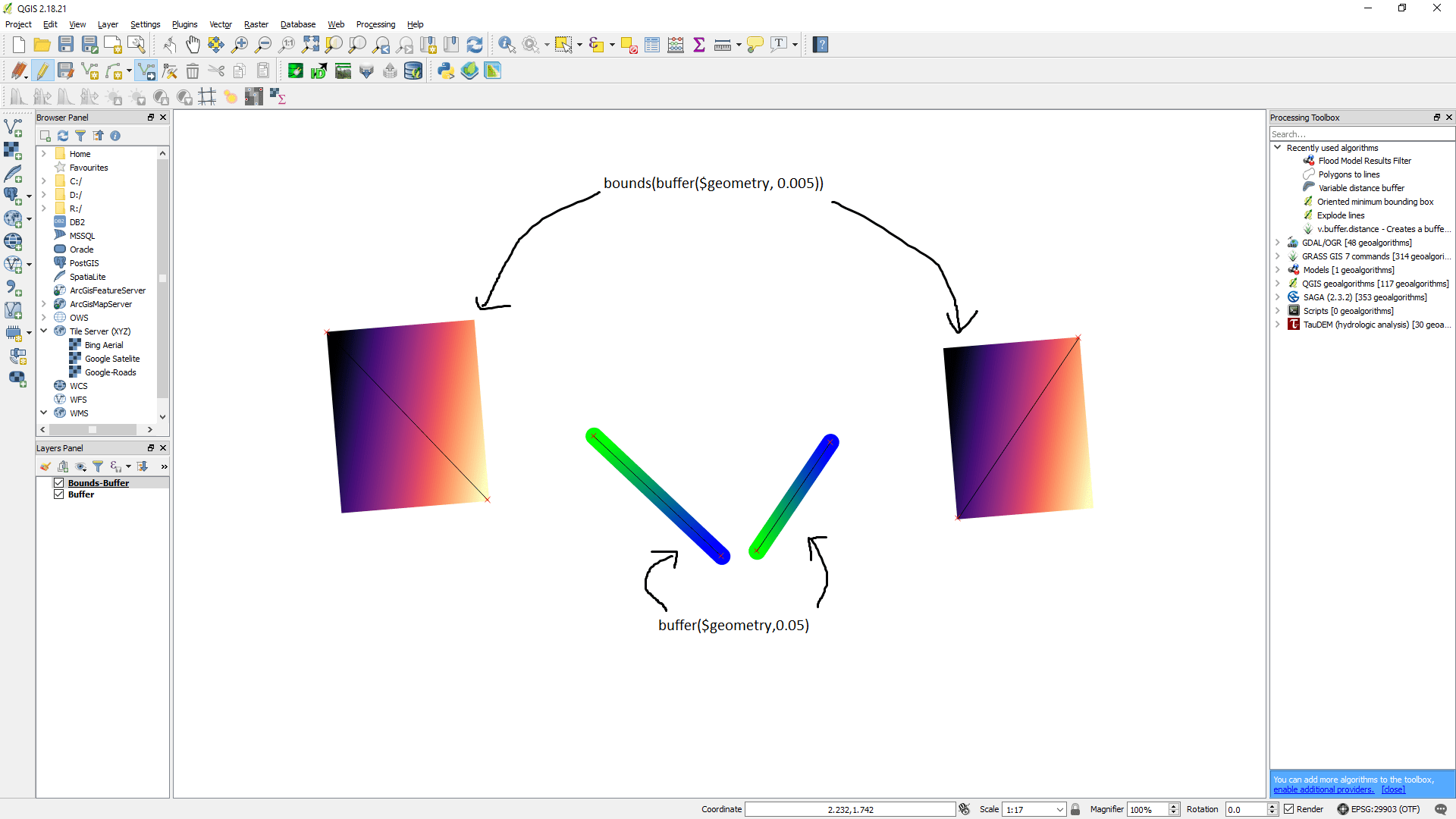Click the Show Statistical Summary icon

(x=699, y=44)
